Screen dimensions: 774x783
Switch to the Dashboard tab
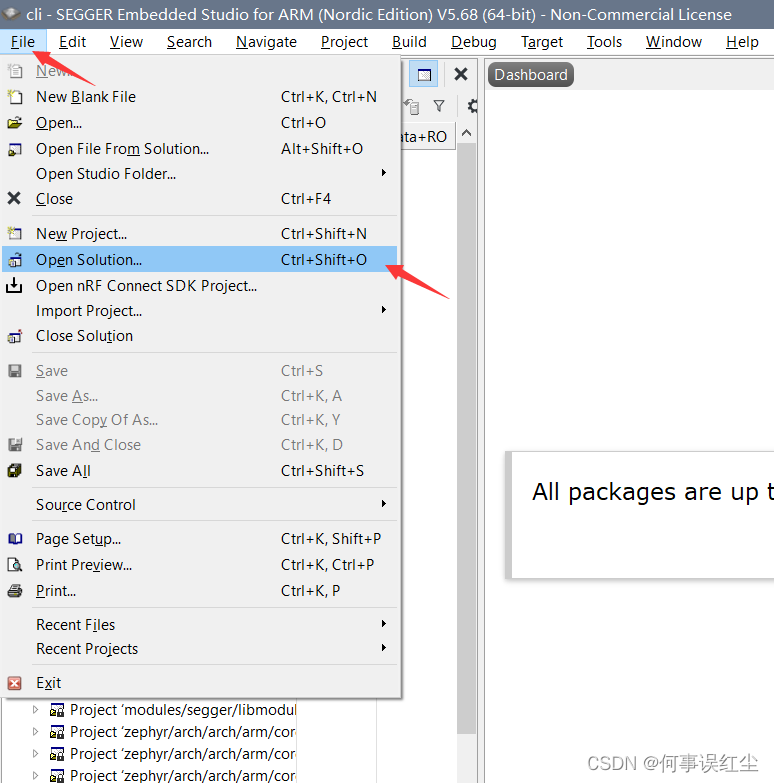point(531,74)
